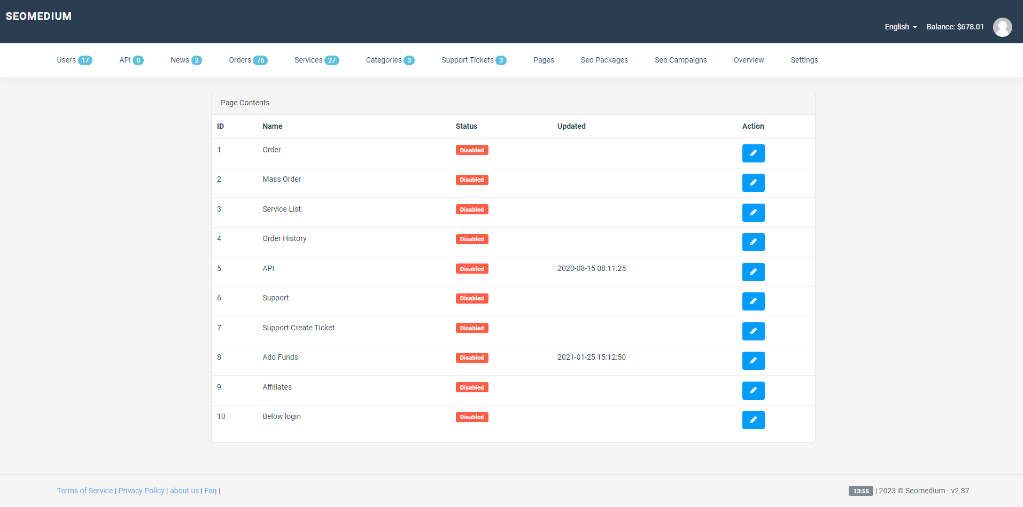Click the Disabled badge for Service List
This screenshot has width=1023, height=507.
[472, 209]
